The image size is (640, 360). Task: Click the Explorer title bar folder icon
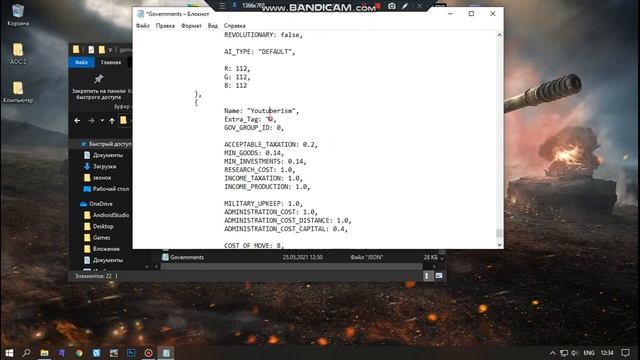[x=76, y=50]
